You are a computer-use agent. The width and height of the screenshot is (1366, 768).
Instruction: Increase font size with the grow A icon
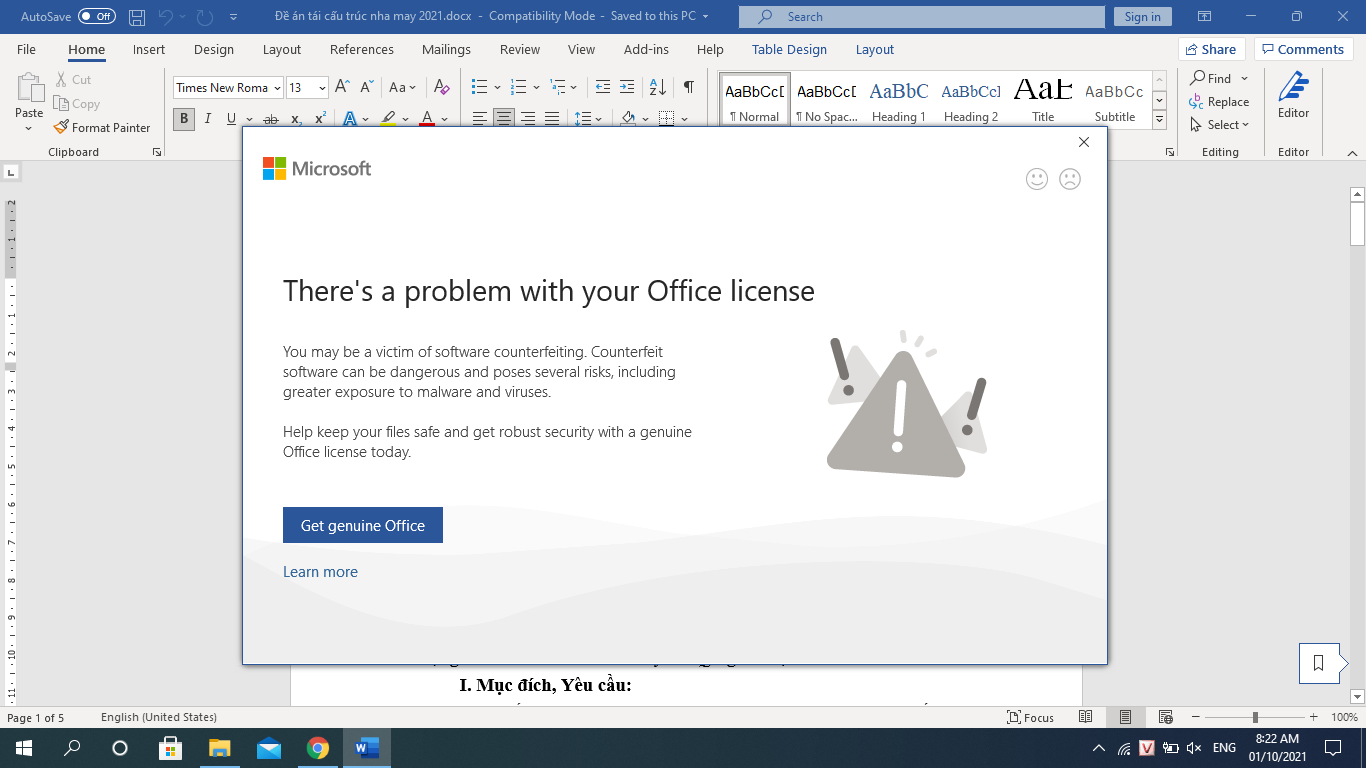(342, 88)
